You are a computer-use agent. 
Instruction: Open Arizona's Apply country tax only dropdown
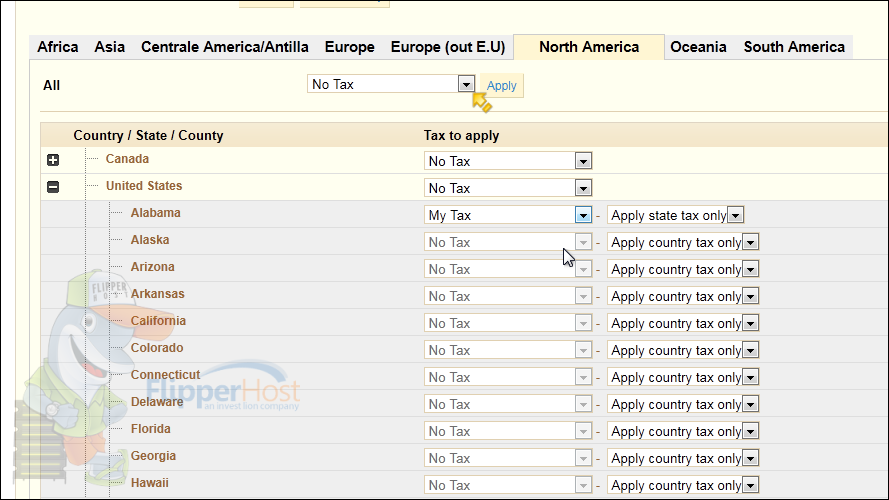pyautogui.click(x=683, y=269)
